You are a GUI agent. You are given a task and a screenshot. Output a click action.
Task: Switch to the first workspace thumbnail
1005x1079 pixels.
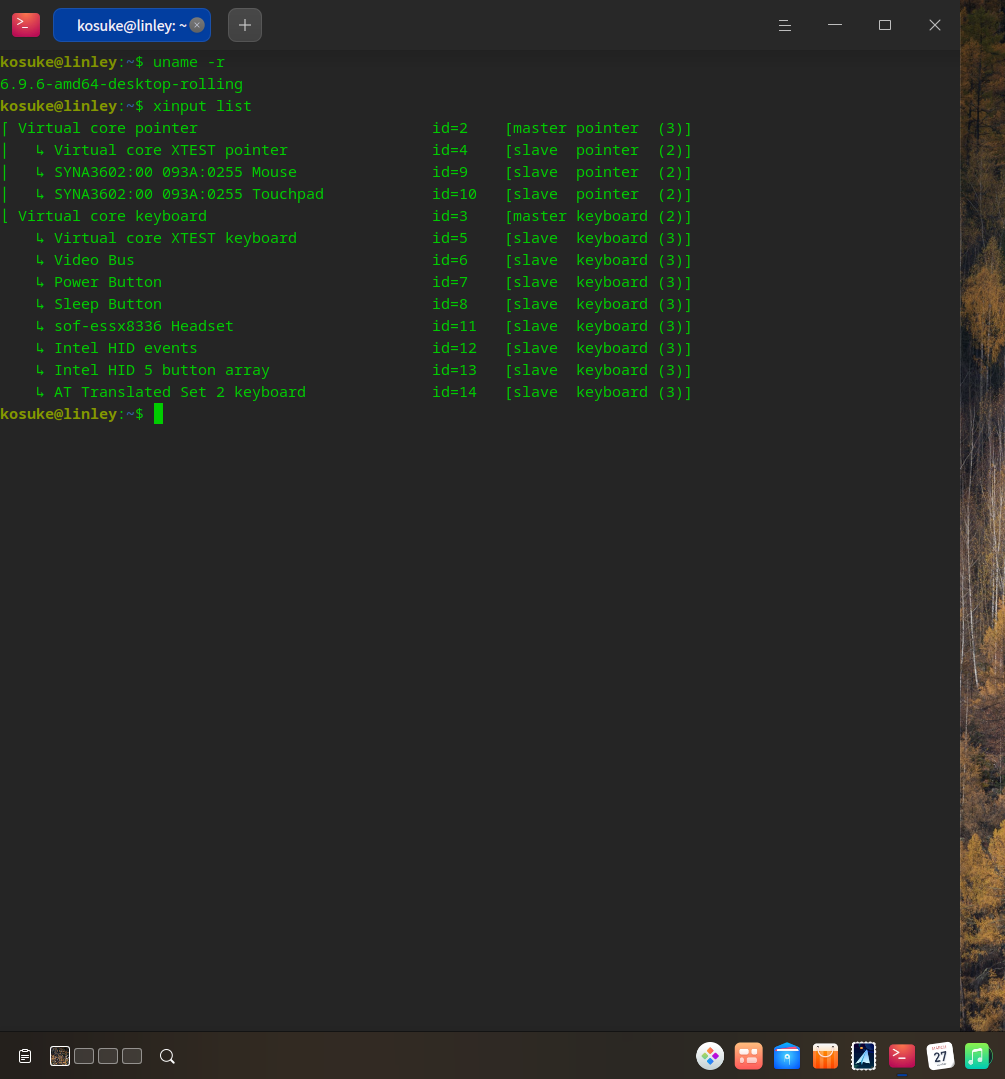60,1056
